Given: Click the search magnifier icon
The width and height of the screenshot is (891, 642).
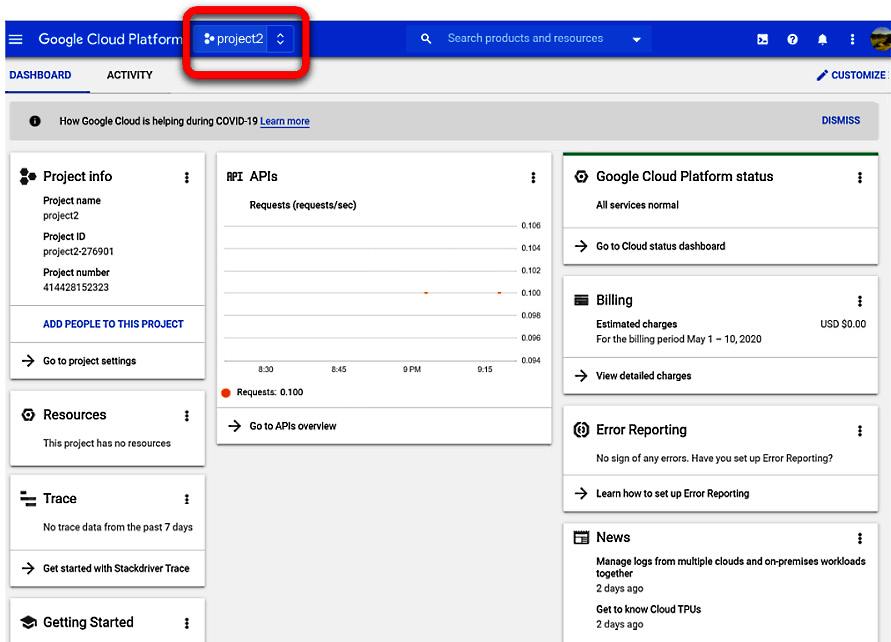Looking at the screenshot, I should (x=426, y=39).
